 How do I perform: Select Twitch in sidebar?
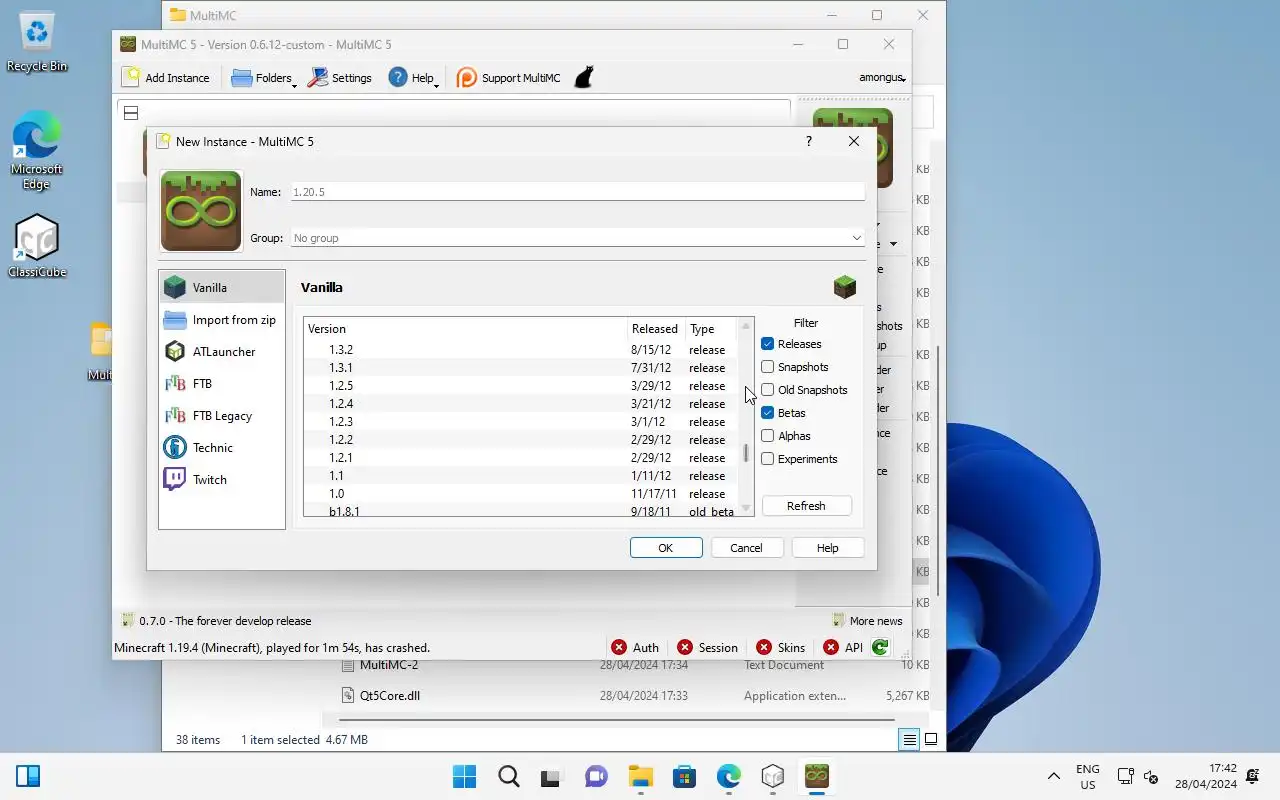pos(222,479)
